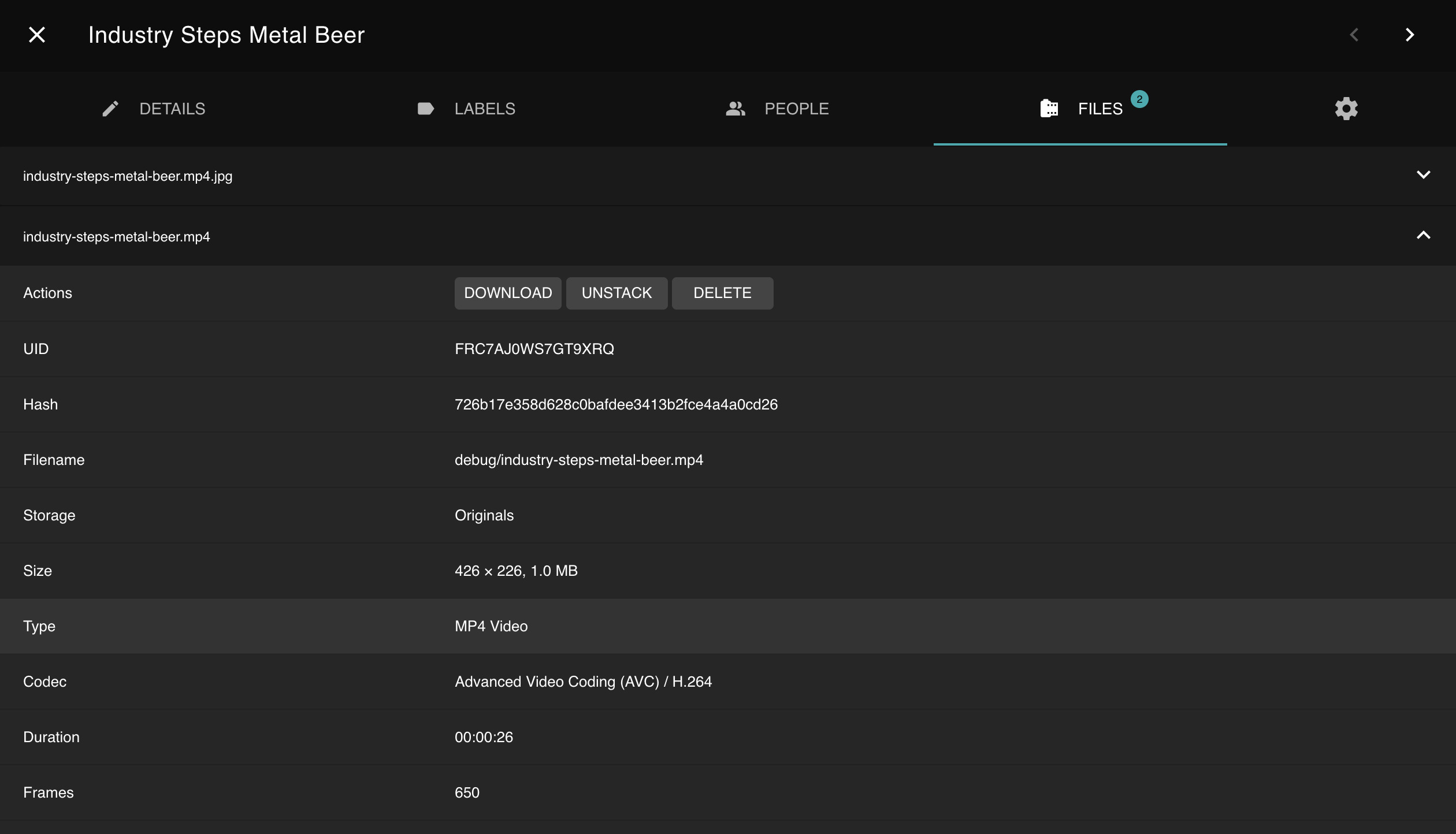Viewport: 1456px width, 834px height.
Task: Click the Files film strip icon
Action: (1049, 109)
